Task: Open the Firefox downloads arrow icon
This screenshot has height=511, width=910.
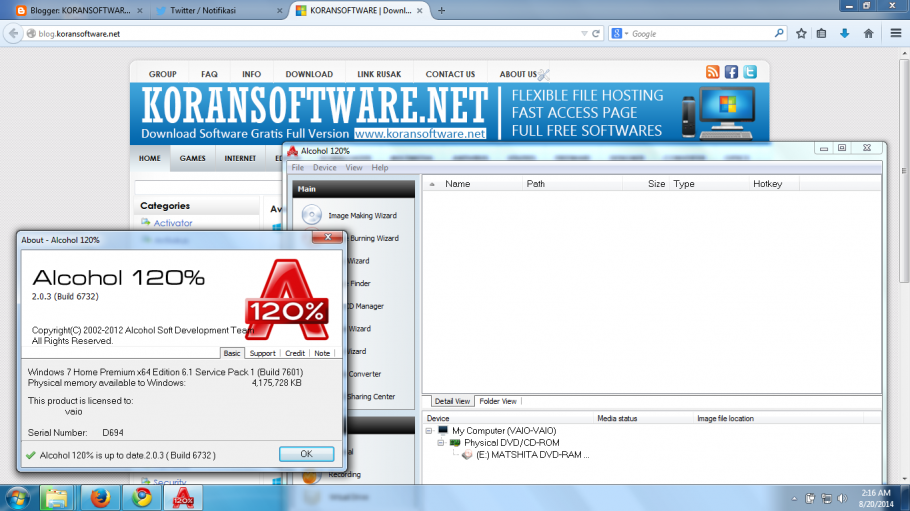Action: [844, 34]
